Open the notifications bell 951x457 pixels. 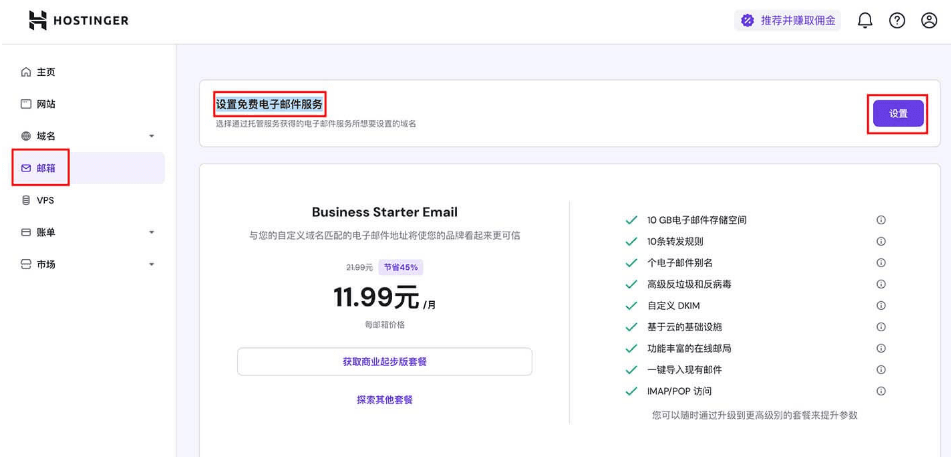865,20
